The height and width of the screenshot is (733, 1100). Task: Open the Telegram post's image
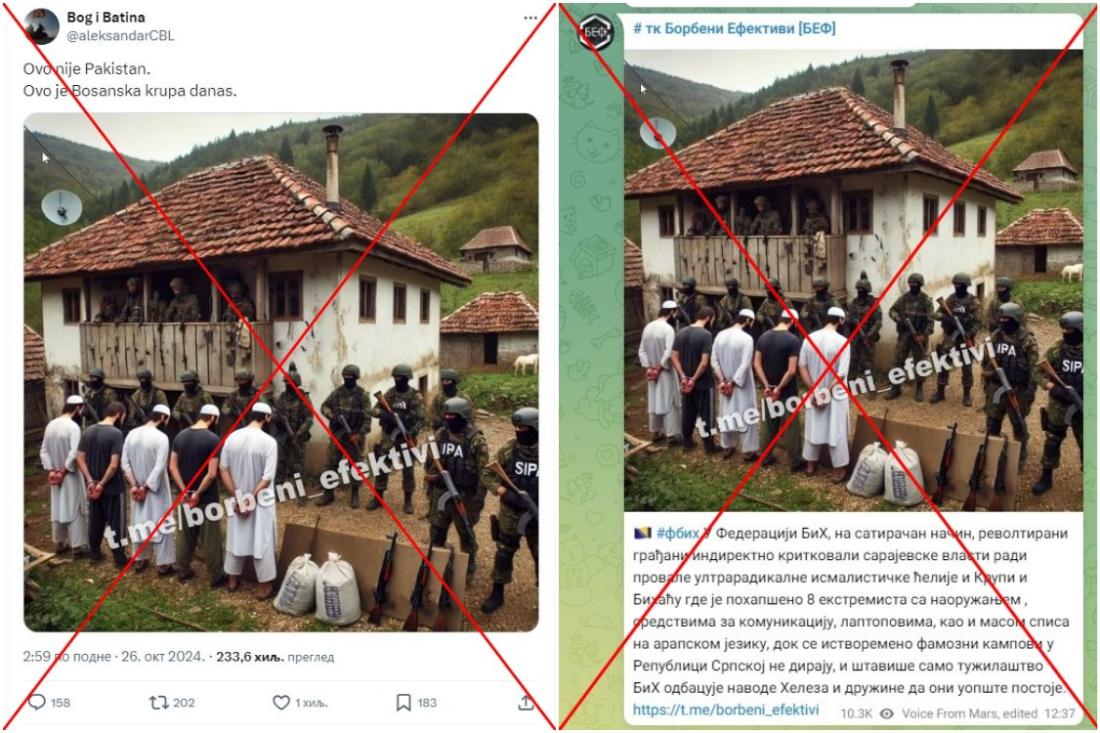(x=853, y=281)
